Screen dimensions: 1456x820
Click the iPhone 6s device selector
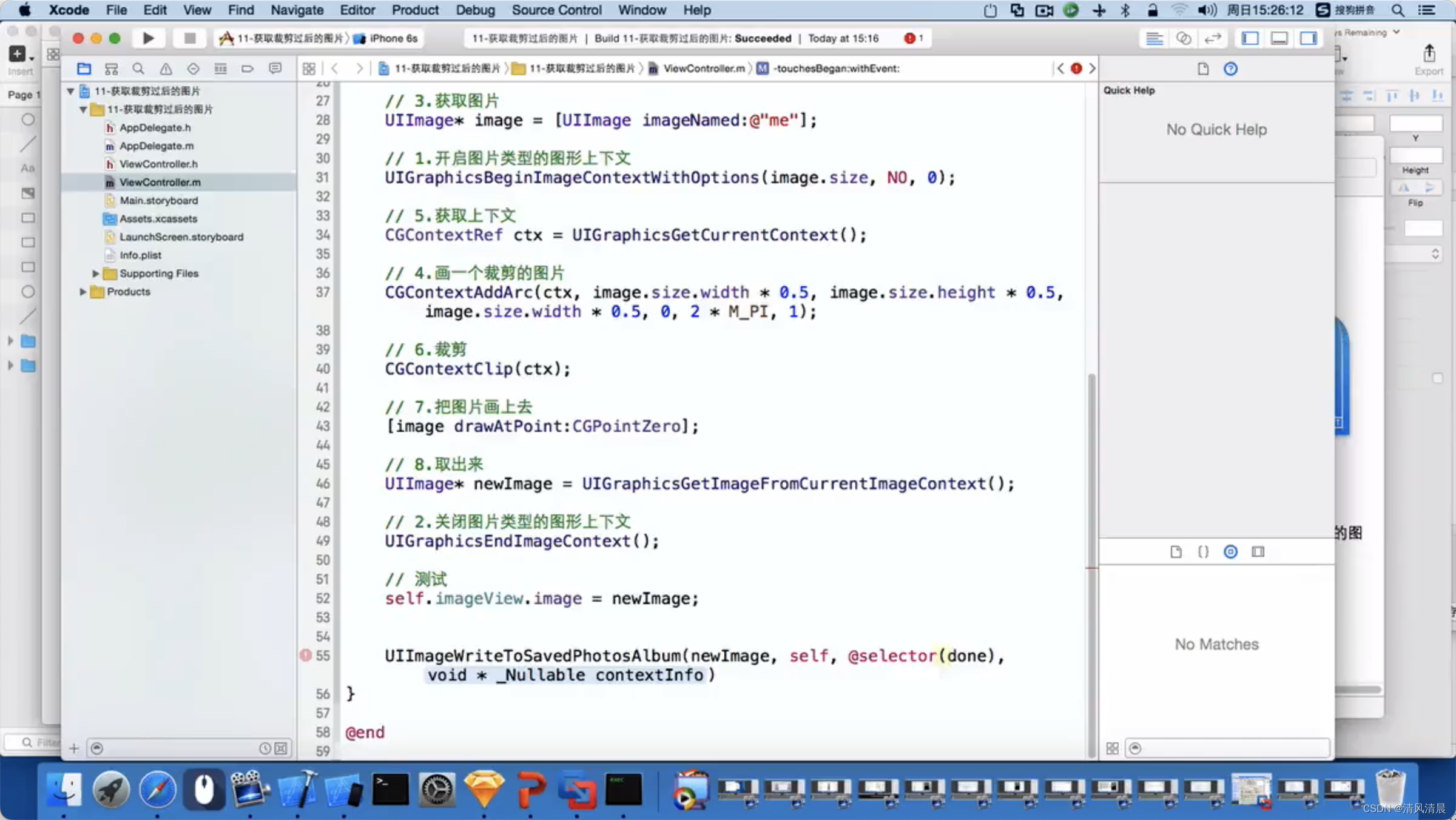pyautogui.click(x=393, y=38)
